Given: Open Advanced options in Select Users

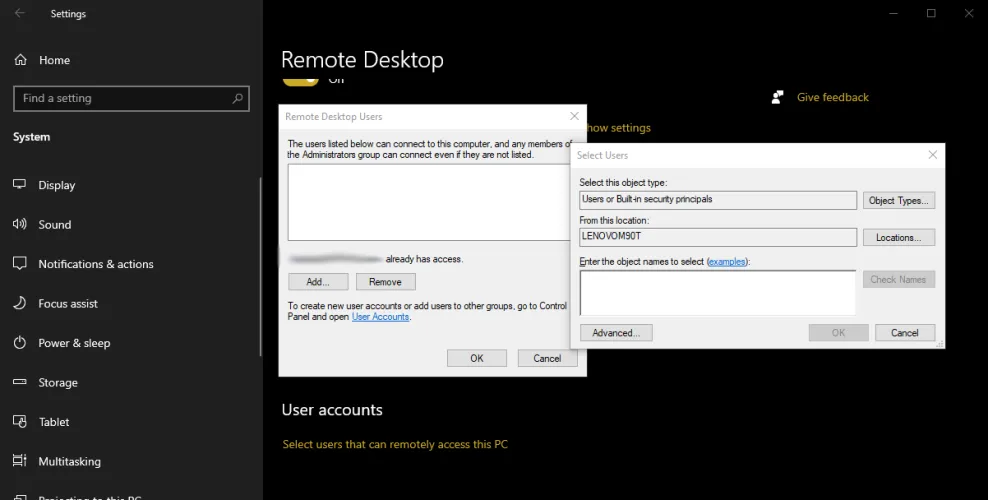Looking at the screenshot, I should tap(616, 333).
